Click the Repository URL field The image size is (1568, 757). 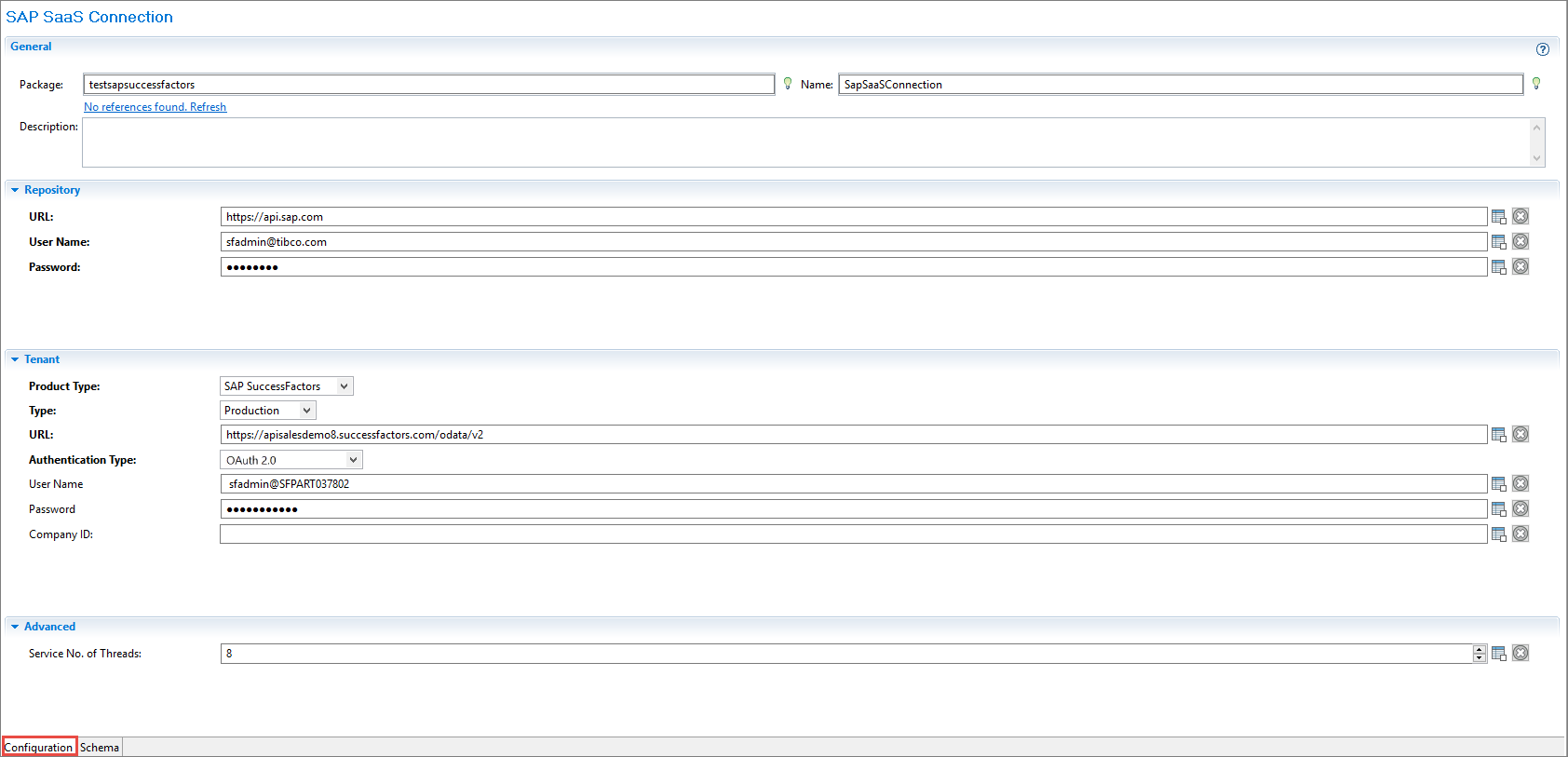[x=854, y=217]
